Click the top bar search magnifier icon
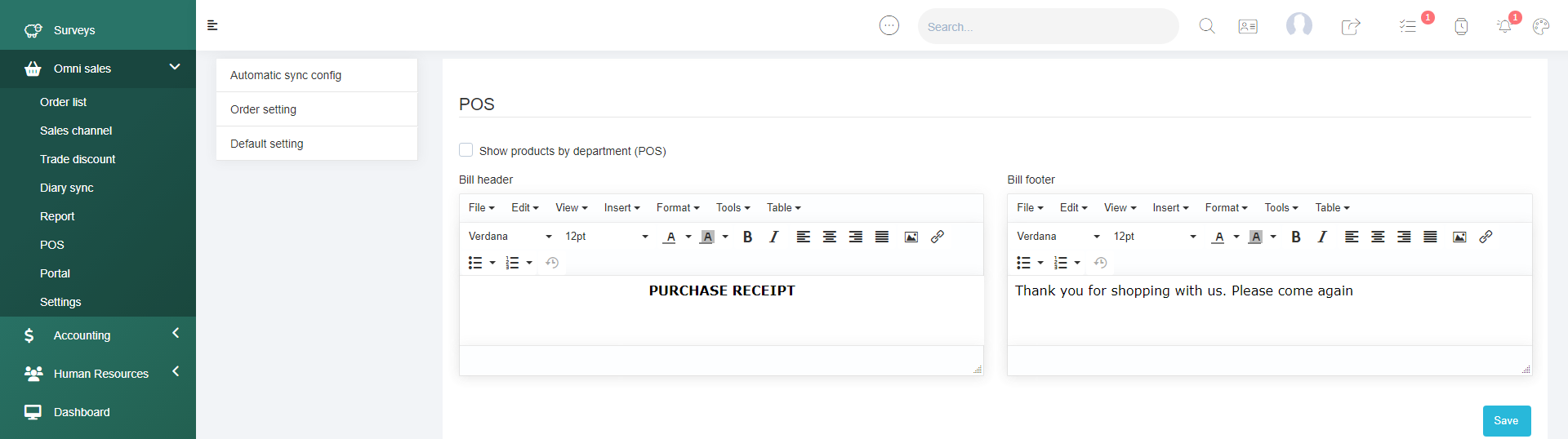The width and height of the screenshot is (1568, 439). [x=1206, y=26]
